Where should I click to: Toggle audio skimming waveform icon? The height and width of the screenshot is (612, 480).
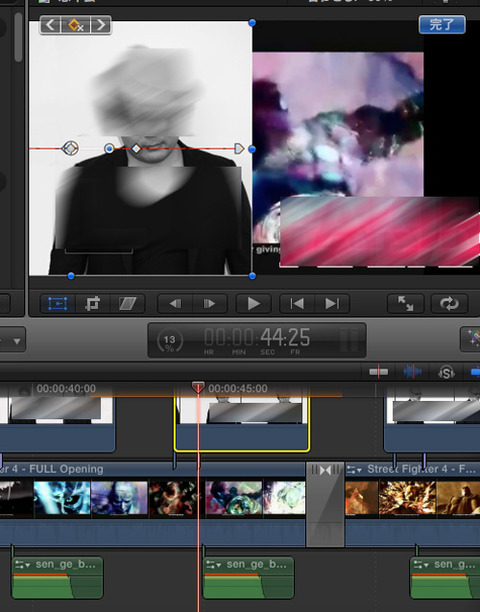tap(412, 372)
